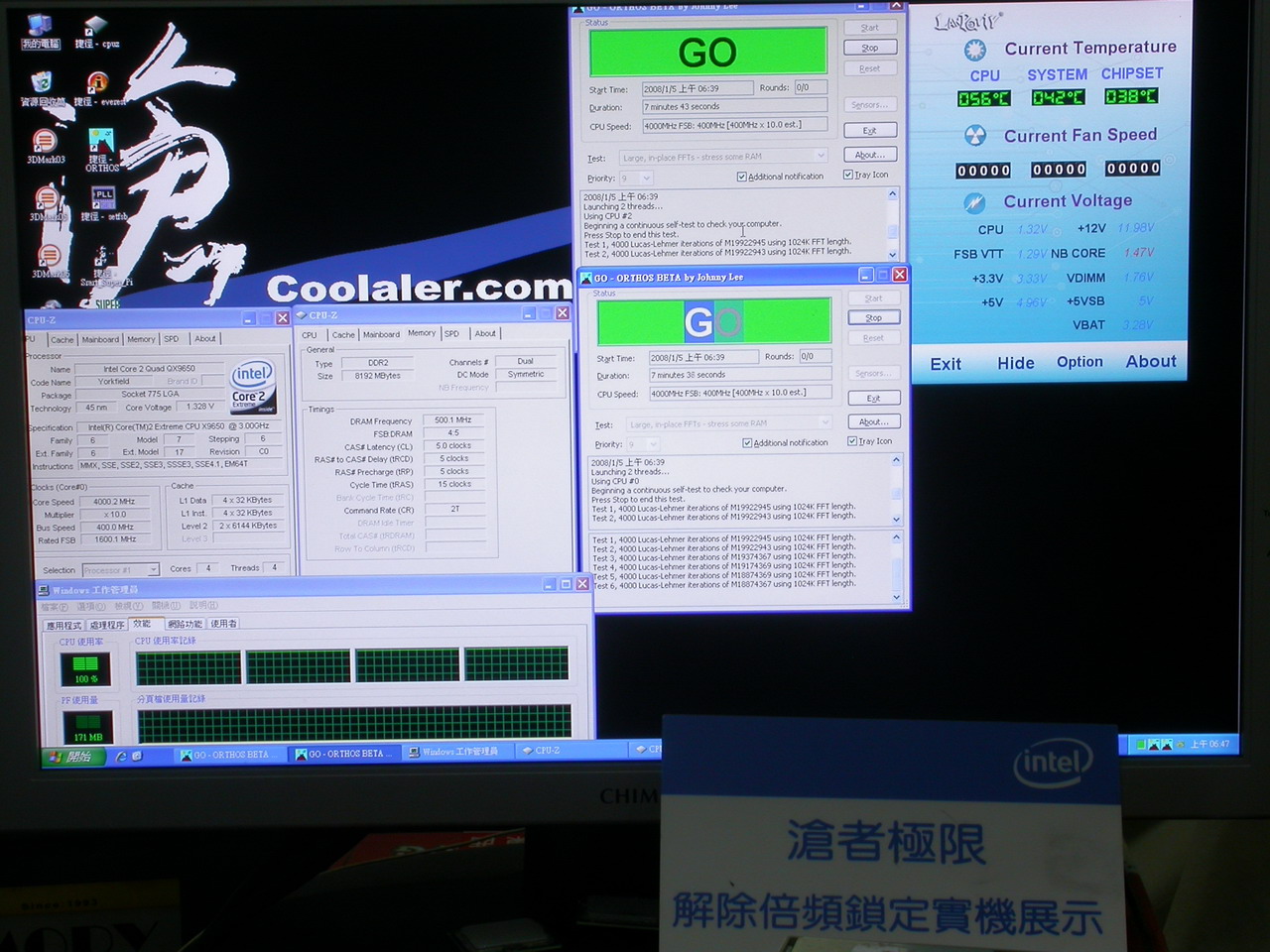Toggle Tray Icon in the 43-seconds ORTHOS window
Screen dimensions: 1270x952
[866, 175]
